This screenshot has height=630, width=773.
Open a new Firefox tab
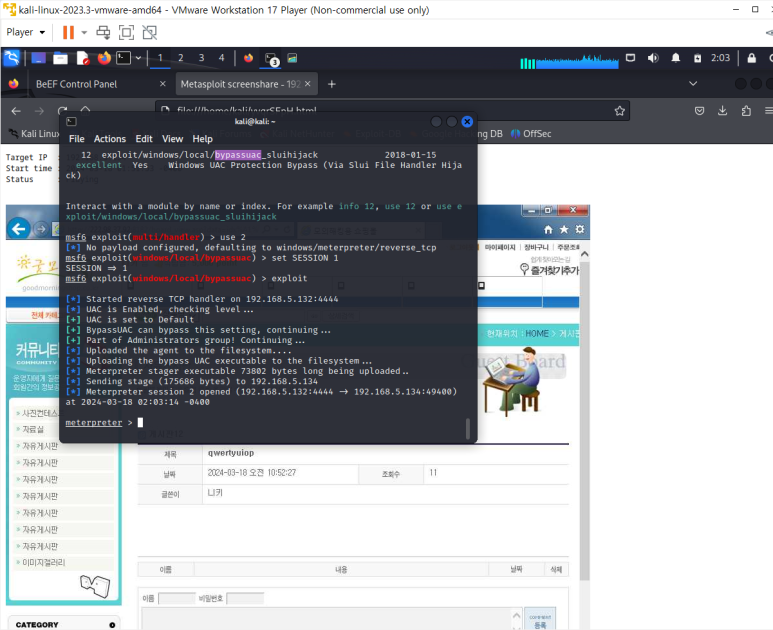pos(332,84)
